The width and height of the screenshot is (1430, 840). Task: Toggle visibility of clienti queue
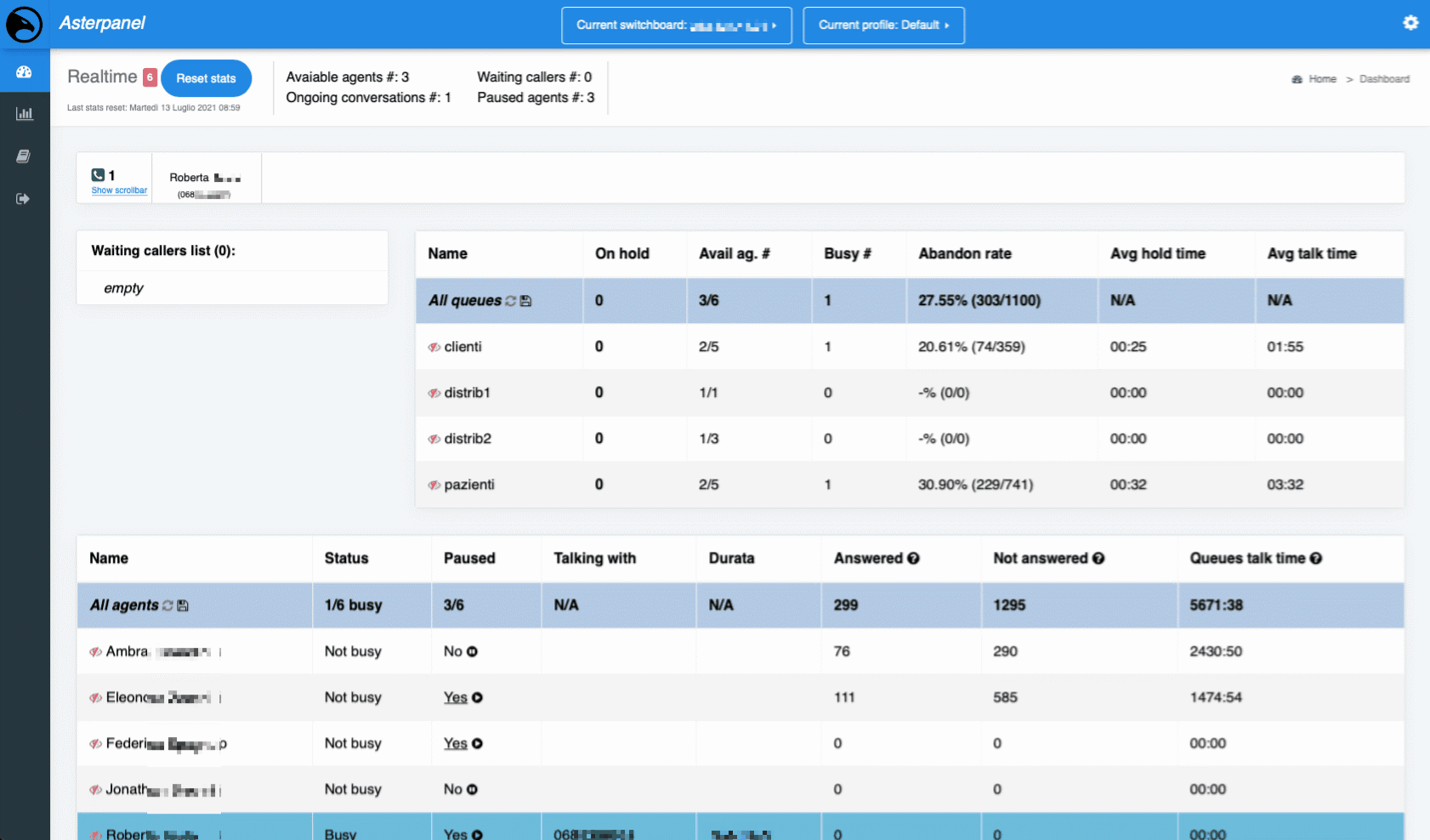click(434, 347)
